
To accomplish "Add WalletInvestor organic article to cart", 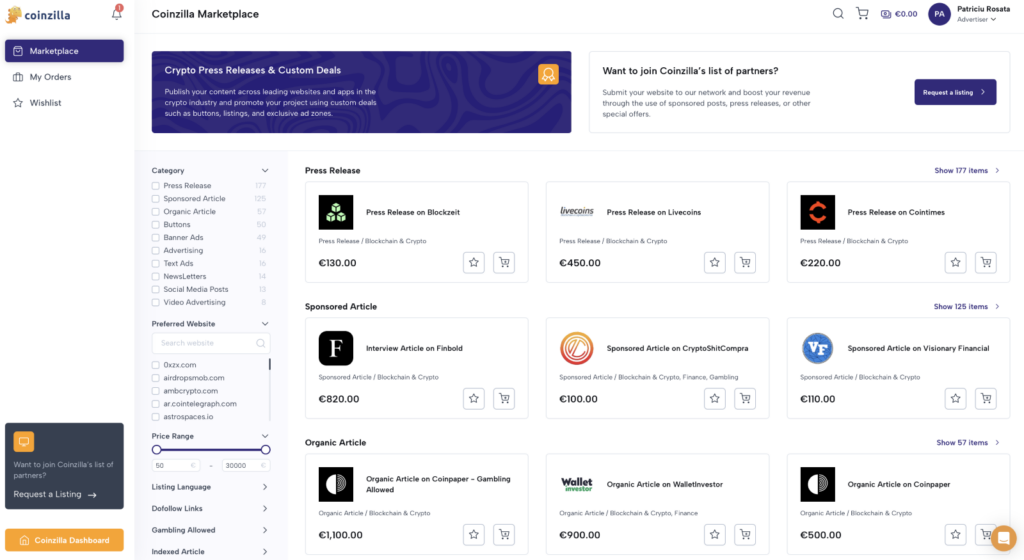I will coord(745,535).
